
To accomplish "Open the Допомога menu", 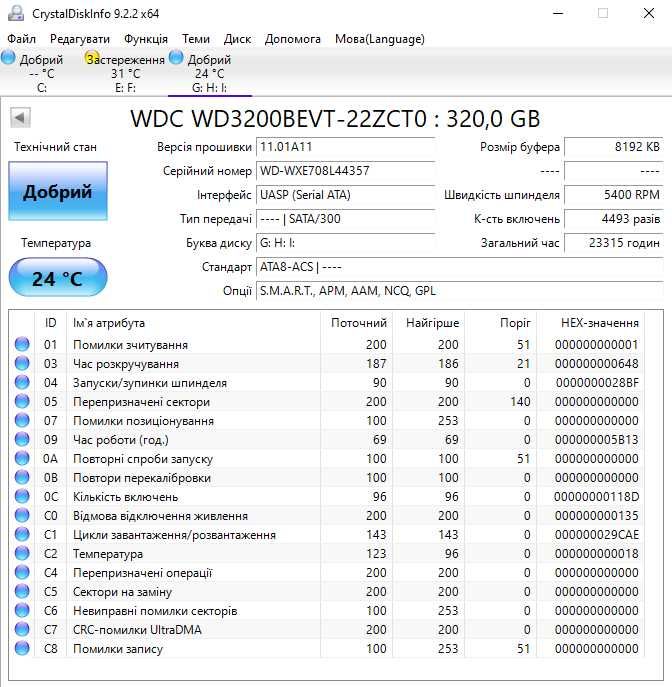I will (x=293, y=39).
